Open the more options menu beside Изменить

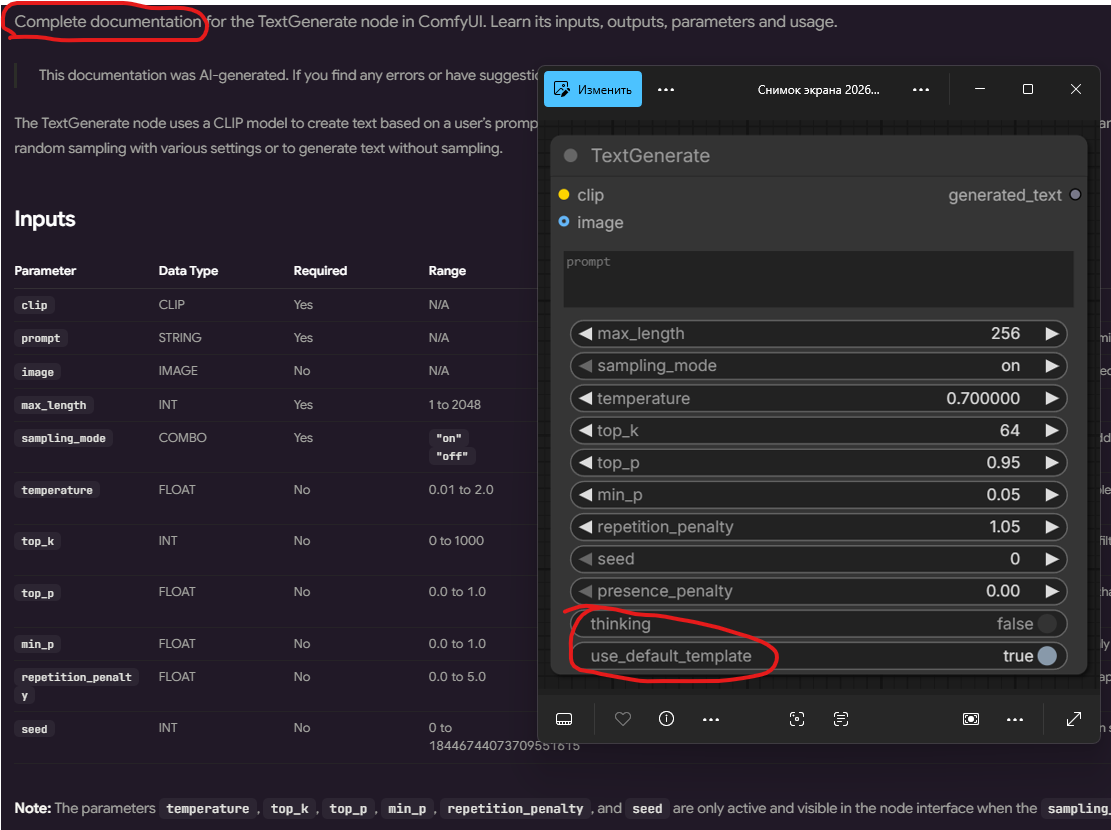[666, 89]
